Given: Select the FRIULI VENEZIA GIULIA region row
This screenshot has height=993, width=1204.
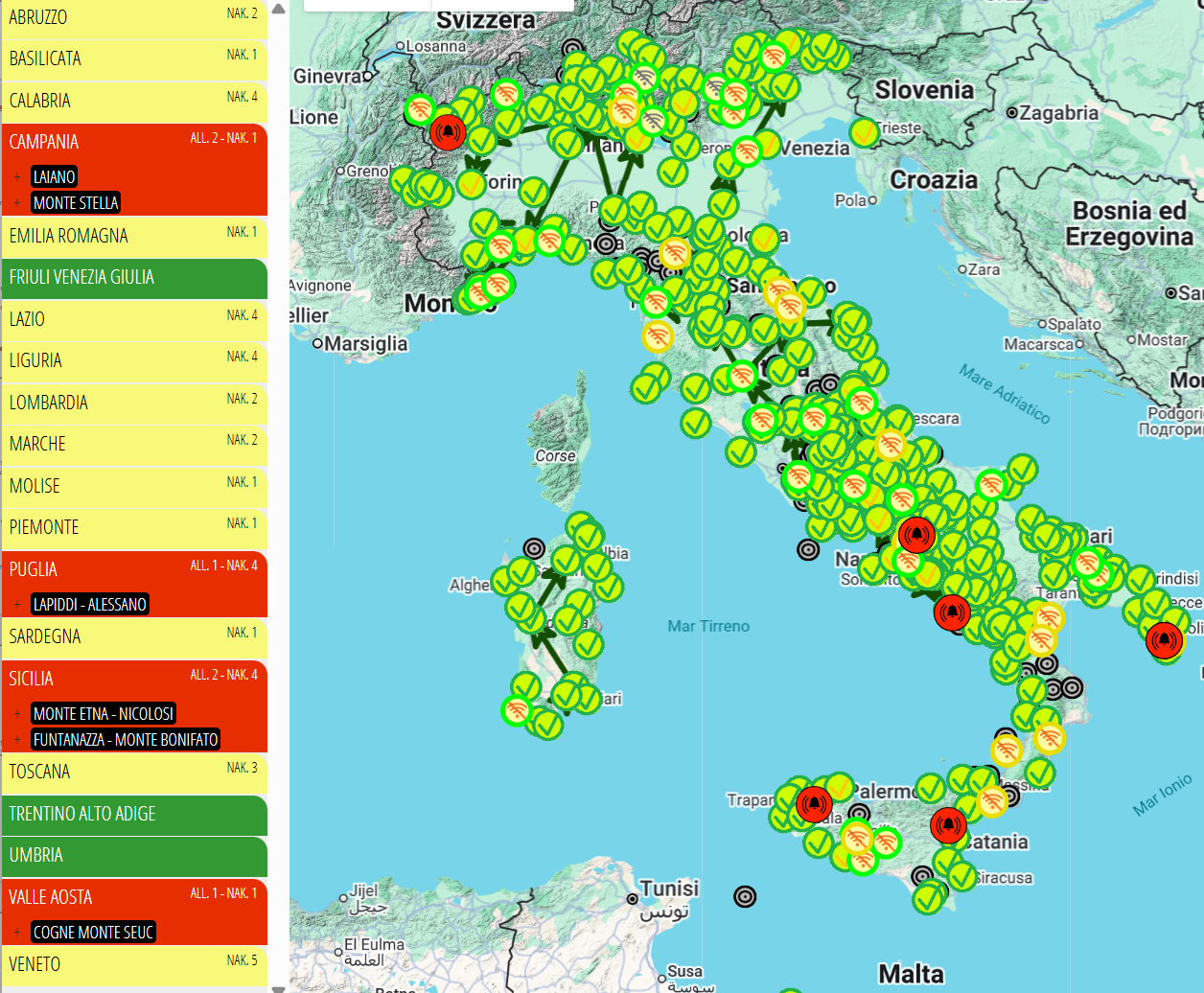Looking at the screenshot, I should point(134,278).
